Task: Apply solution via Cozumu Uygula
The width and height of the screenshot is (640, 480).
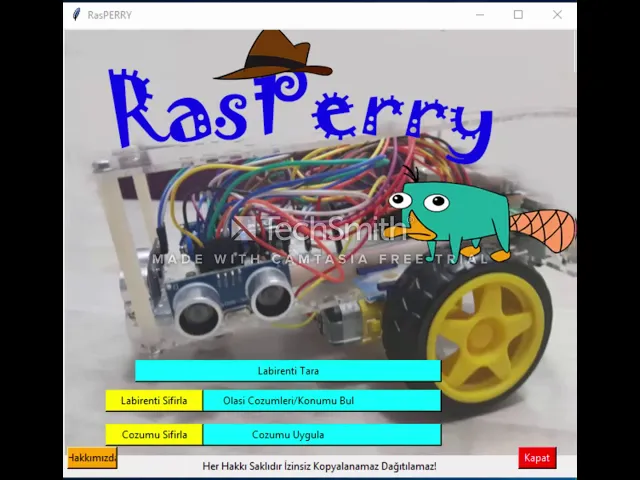Action: [322, 434]
